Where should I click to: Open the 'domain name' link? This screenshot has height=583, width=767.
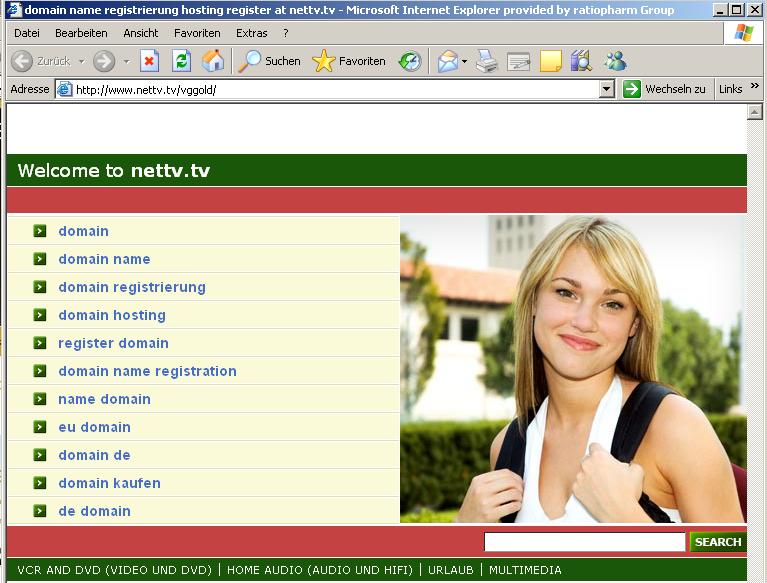104,259
